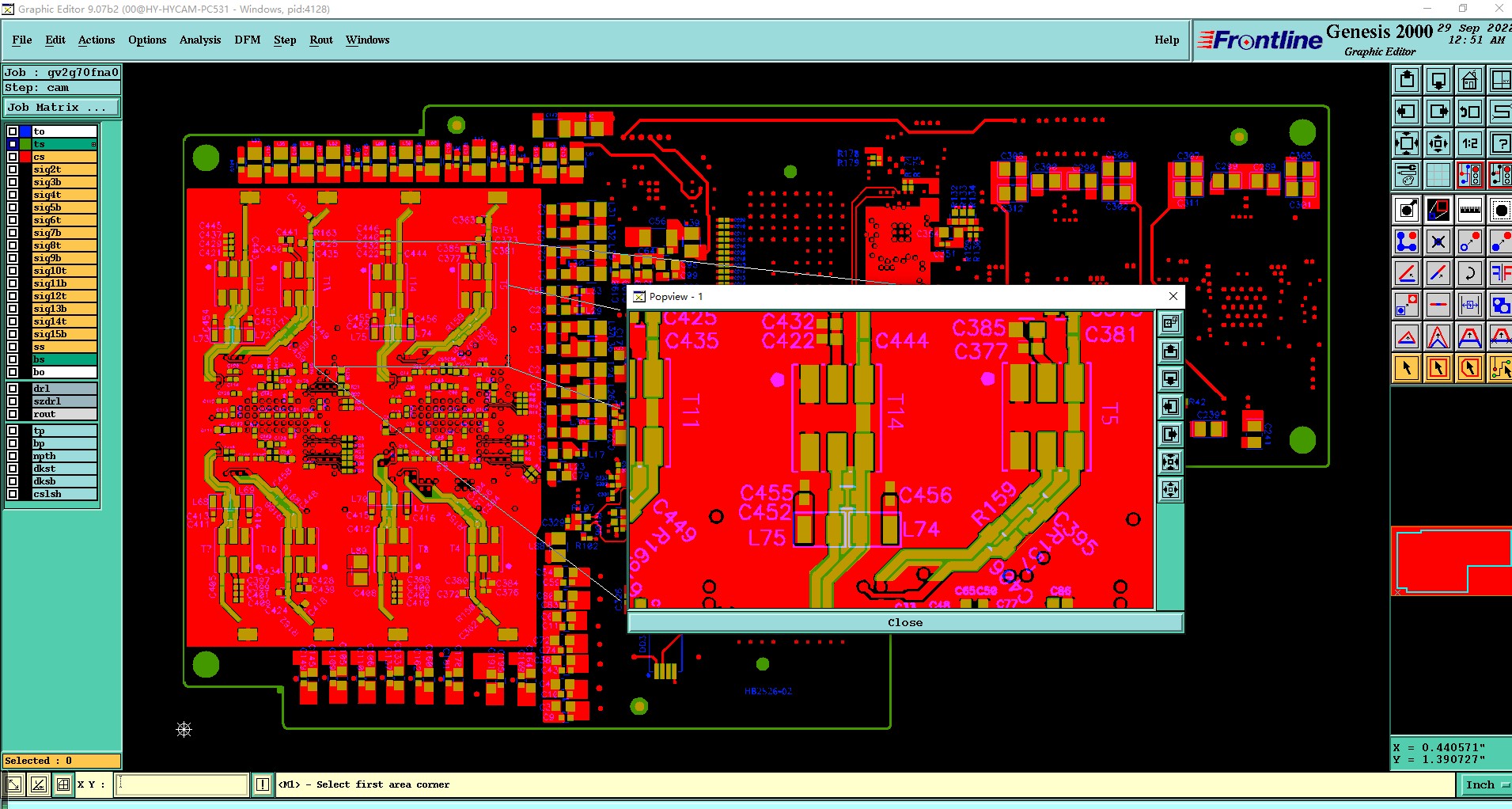
Task: Click the Close button in Popview
Action: pos(905,623)
